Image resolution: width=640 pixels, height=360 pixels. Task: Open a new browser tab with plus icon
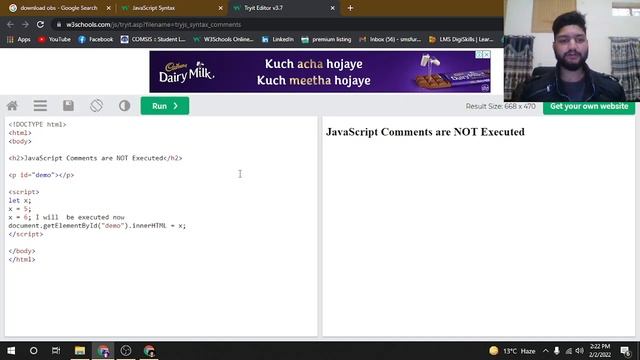350,8
